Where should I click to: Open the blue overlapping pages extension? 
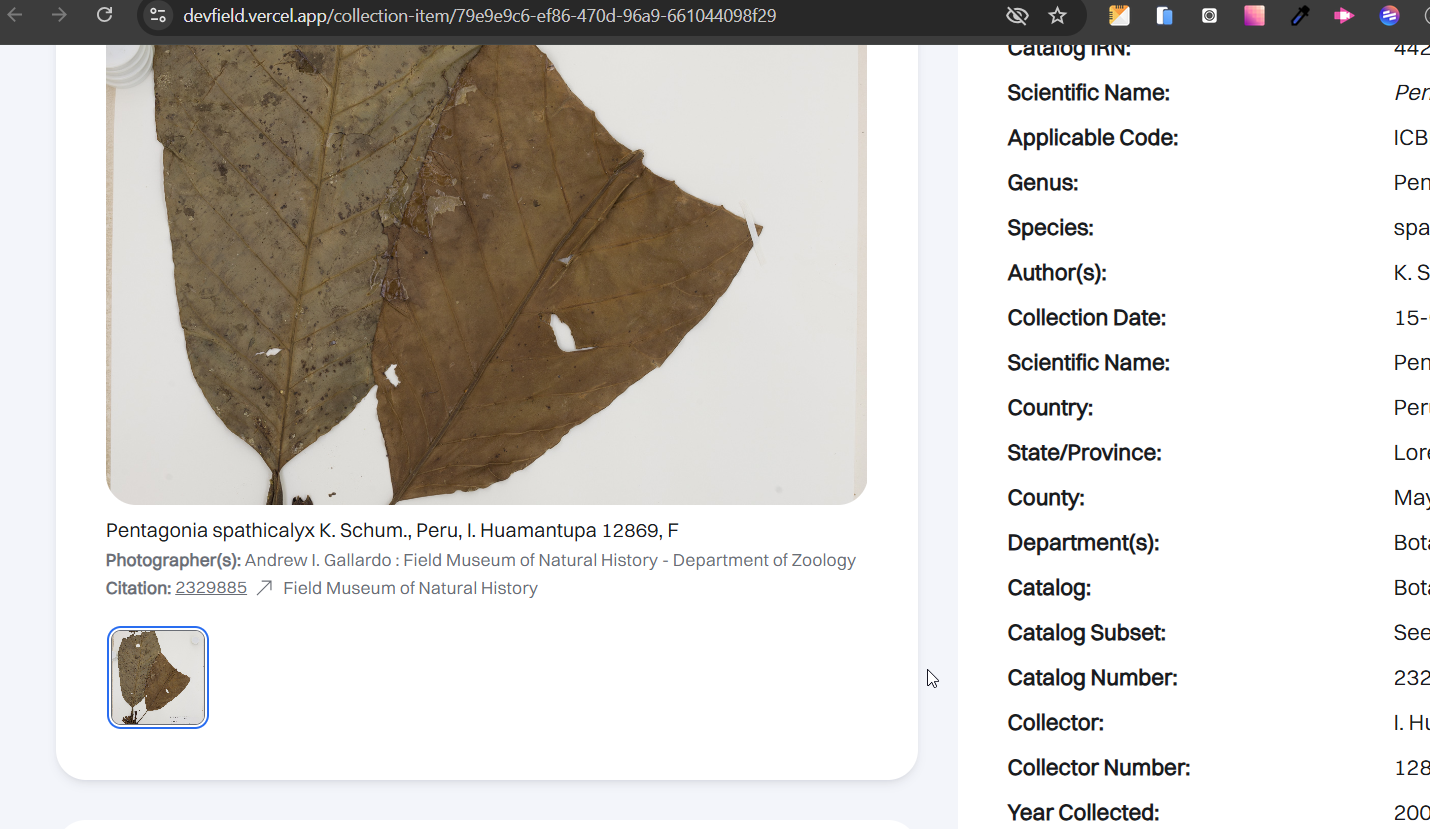[x=1164, y=16]
